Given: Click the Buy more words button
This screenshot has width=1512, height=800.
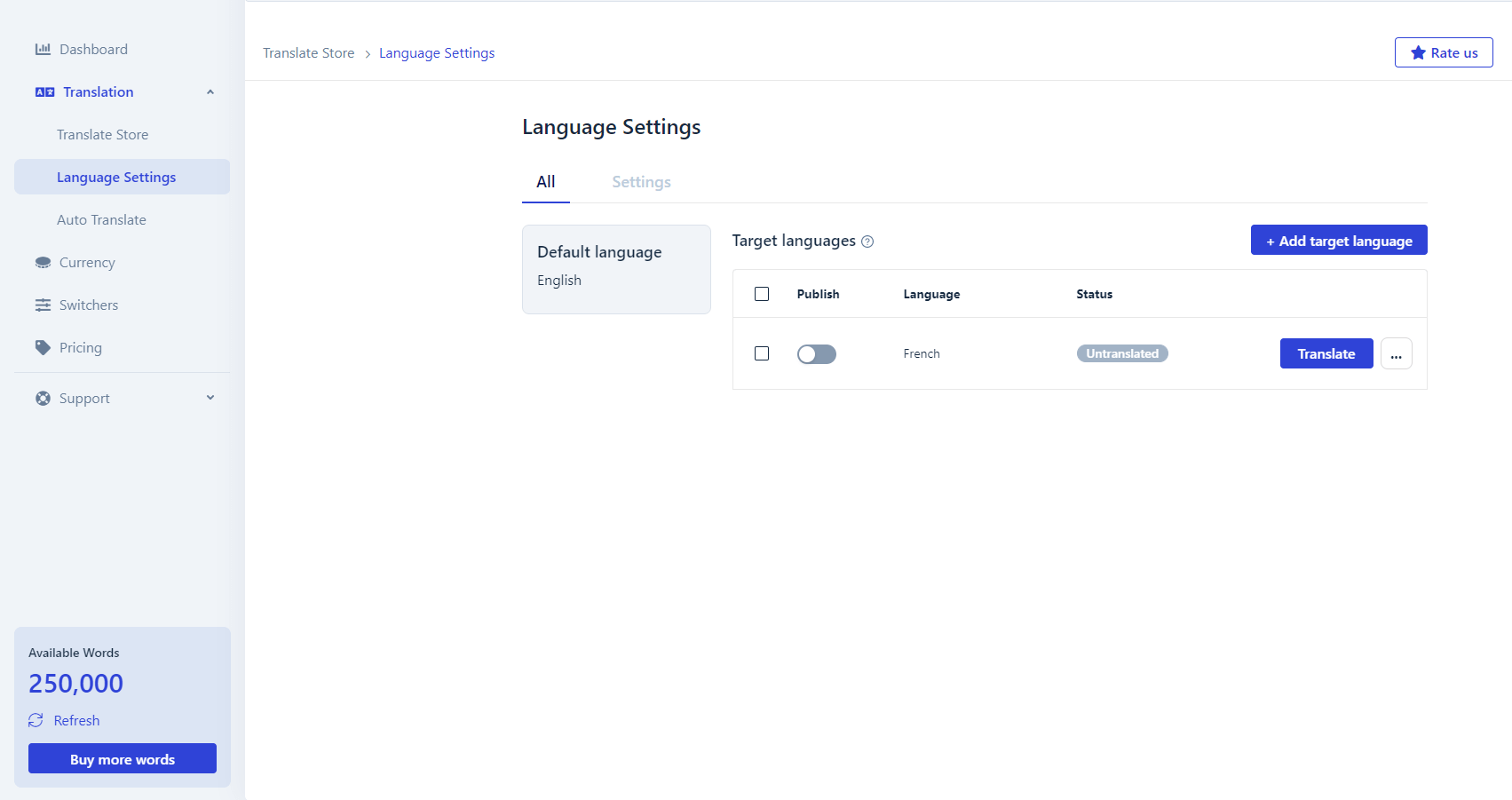Looking at the screenshot, I should coord(123,758).
